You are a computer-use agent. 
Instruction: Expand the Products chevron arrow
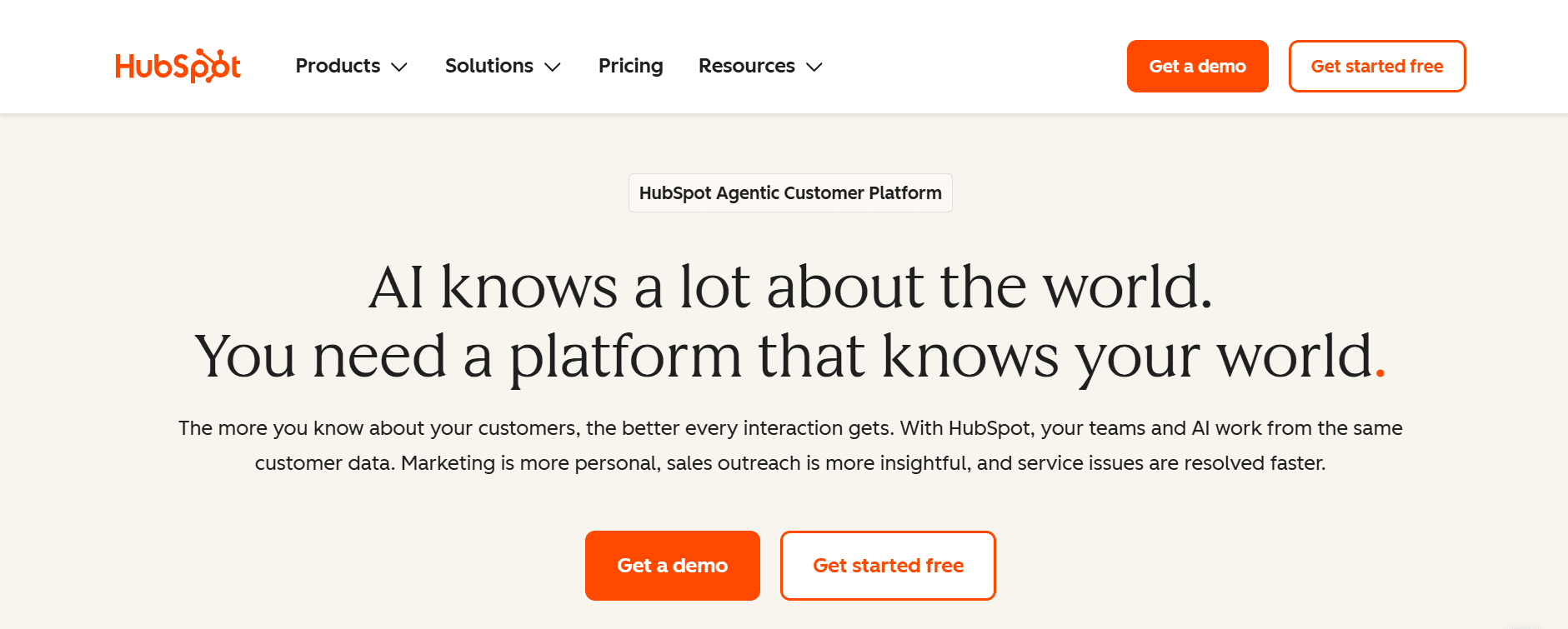pyautogui.click(x=399, y=67)
